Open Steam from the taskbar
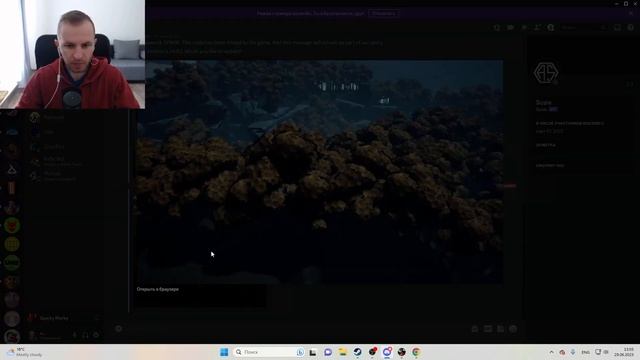 (358, 352)
